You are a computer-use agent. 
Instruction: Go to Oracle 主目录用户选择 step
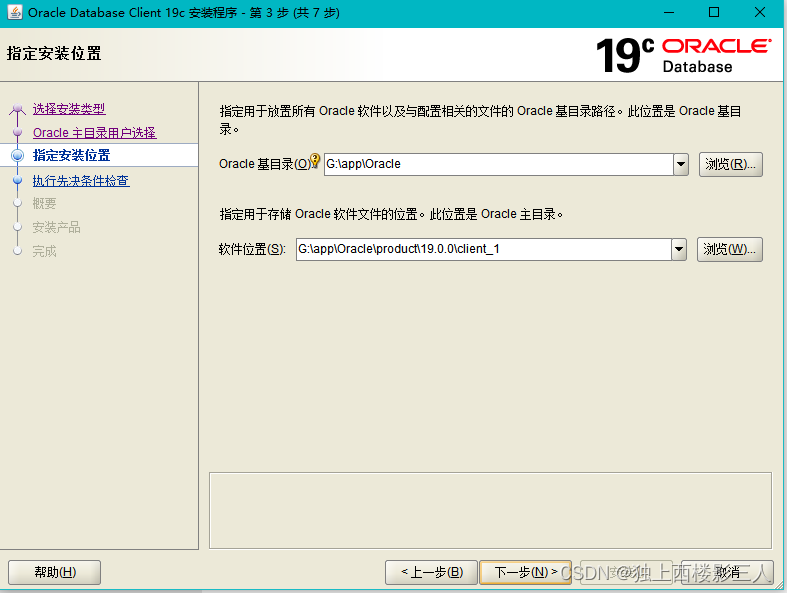click(x=95, y=133)
